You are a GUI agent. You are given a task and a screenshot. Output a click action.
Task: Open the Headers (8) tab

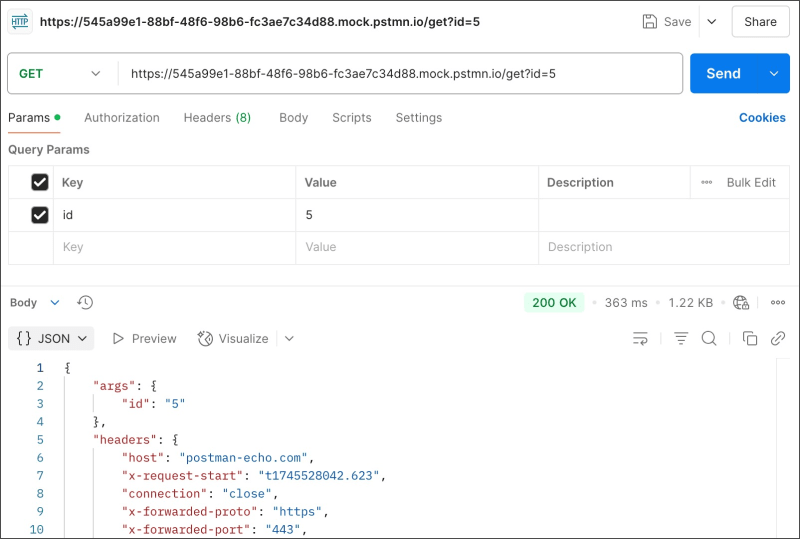coord(217,117)
